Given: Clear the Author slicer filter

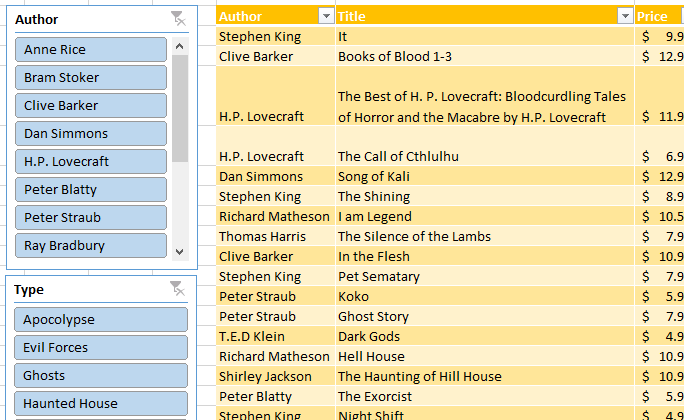Looking at the screenshot, I should pyautogui.click(x=177, y=19).
